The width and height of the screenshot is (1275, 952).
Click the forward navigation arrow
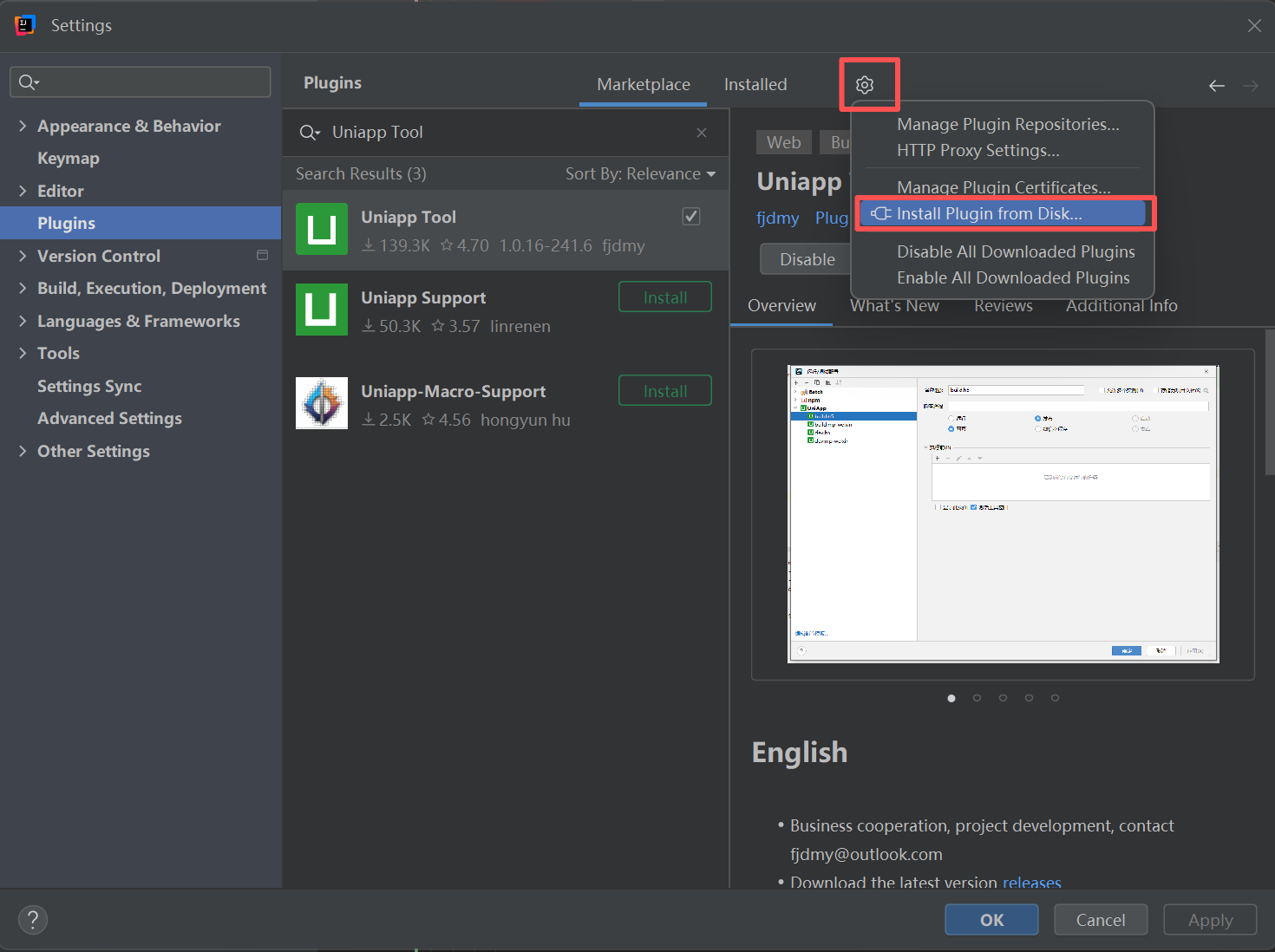(x=1250, y=85)
